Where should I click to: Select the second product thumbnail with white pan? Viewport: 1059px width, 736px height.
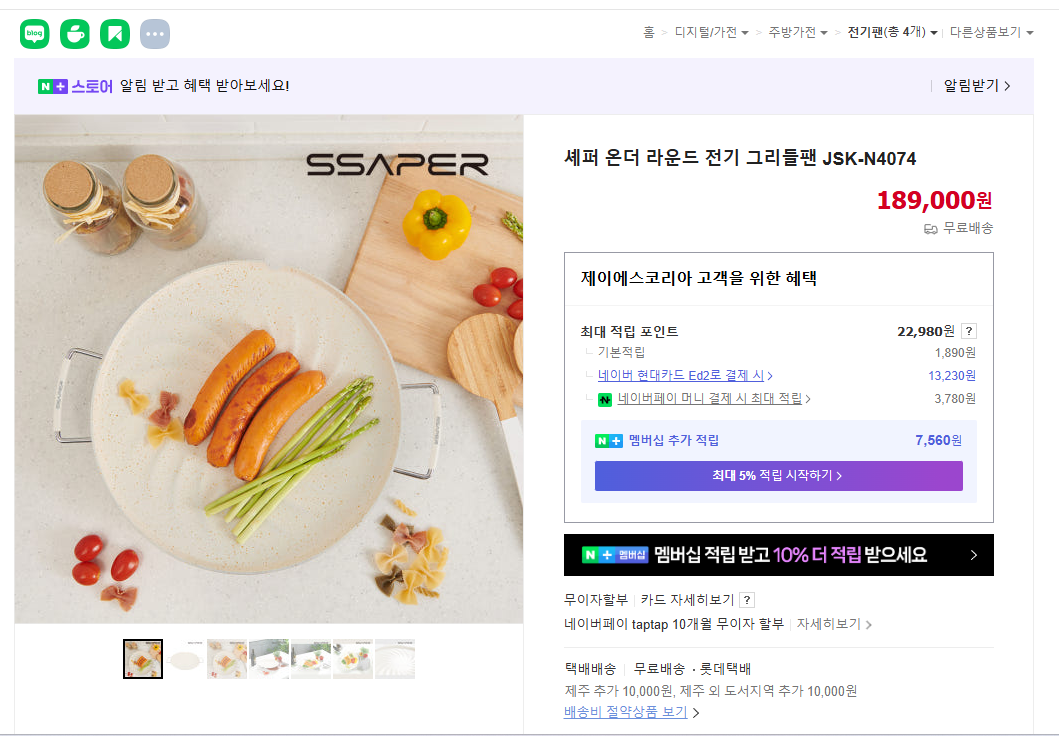click(185, 659)
